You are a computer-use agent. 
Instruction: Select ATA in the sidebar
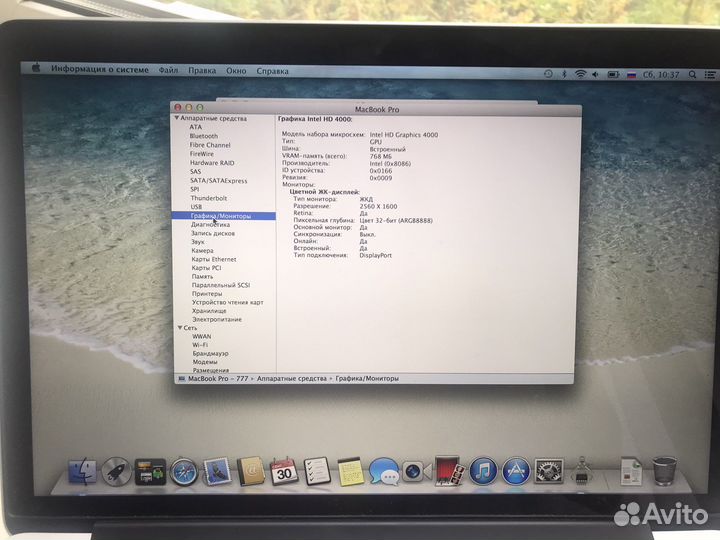pyautogui.click(x=196, y=127)
